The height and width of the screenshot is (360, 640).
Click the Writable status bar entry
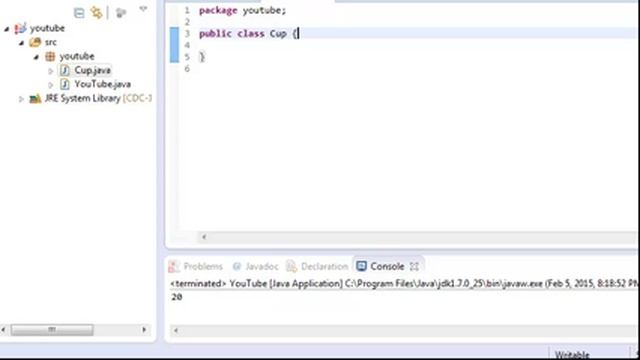coord(572,355)
